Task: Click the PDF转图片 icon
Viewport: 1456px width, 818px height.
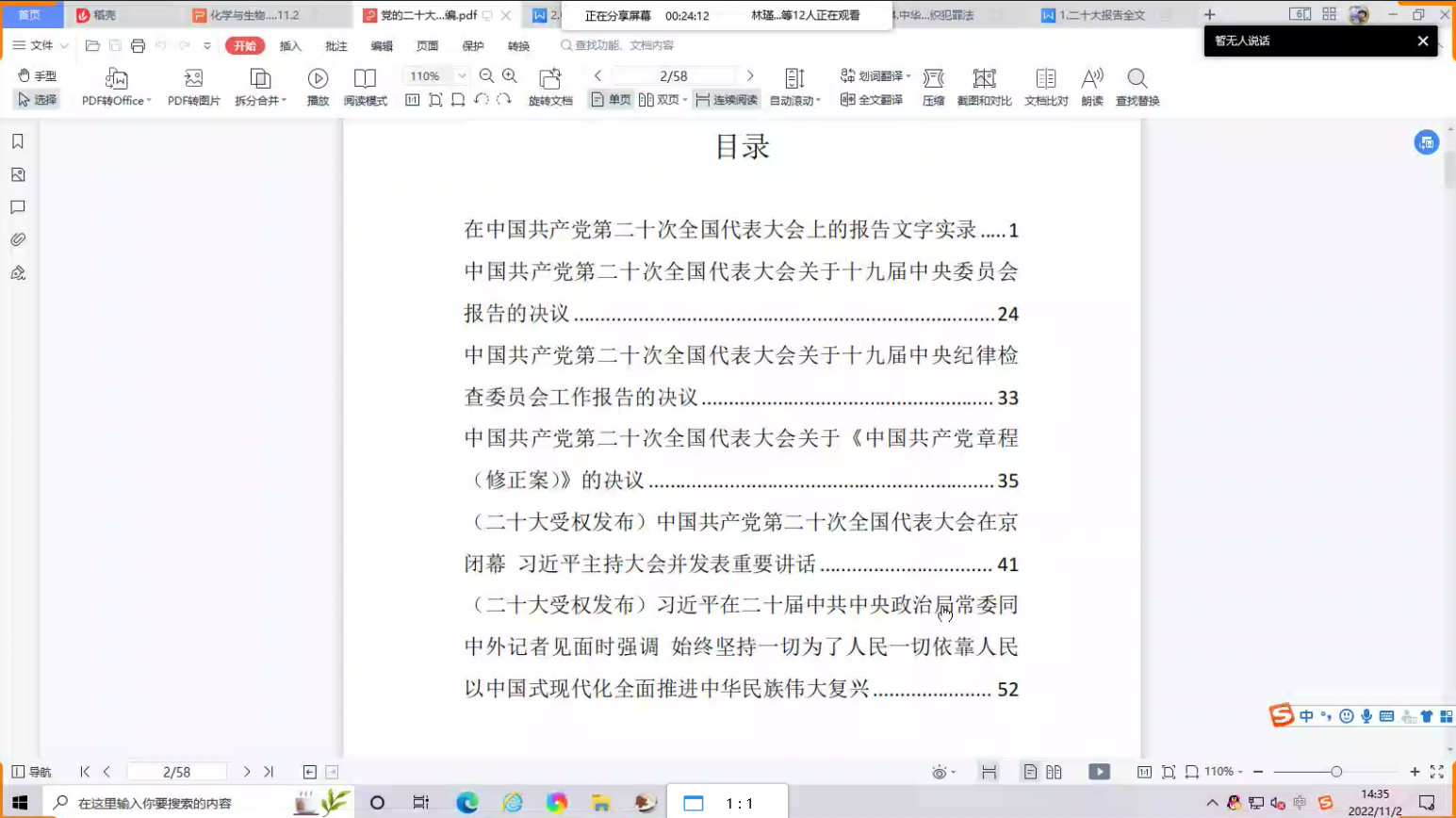Action: [193, 78]
